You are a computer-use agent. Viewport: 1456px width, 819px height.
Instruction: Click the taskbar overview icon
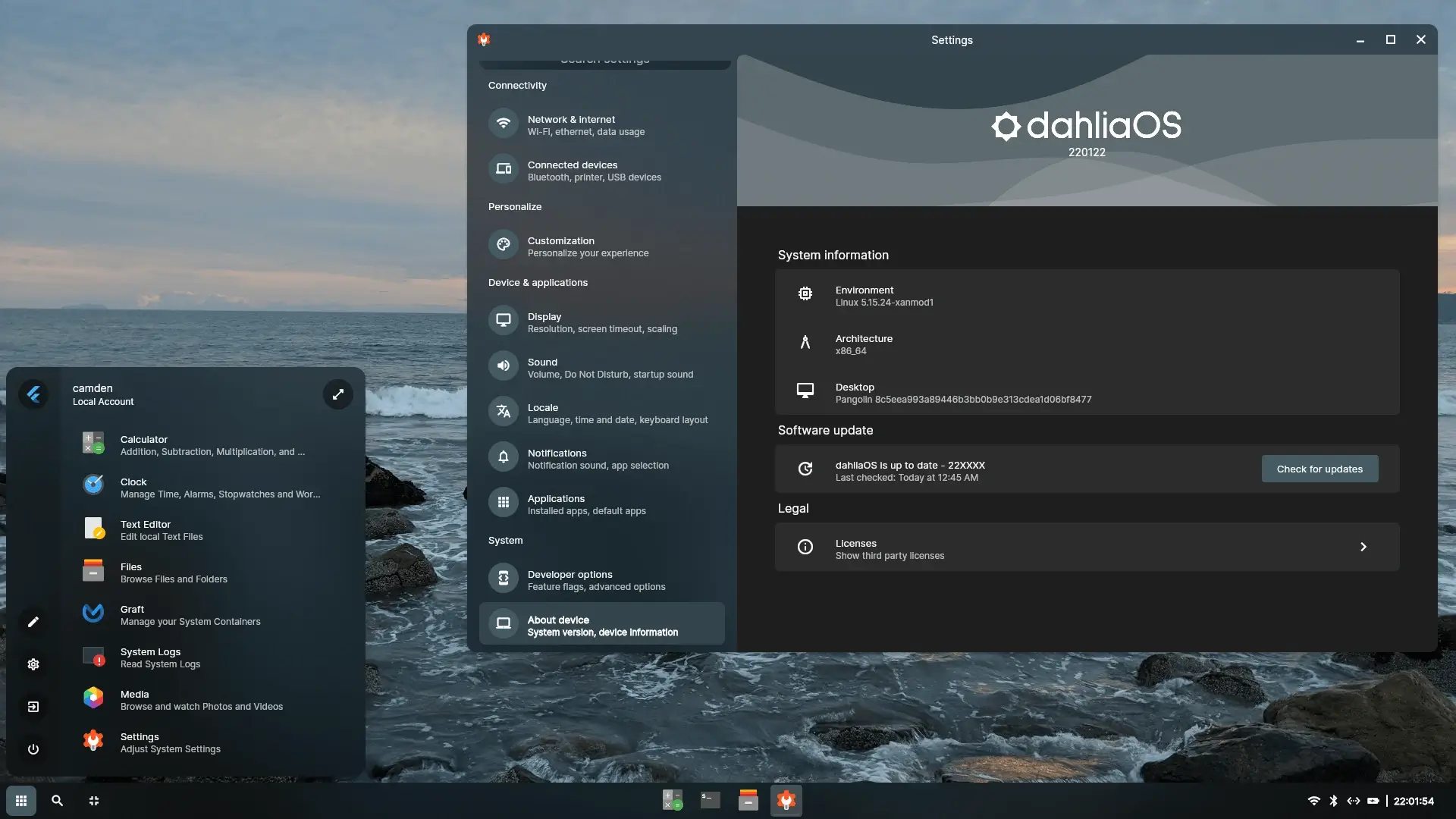(94, 801)
